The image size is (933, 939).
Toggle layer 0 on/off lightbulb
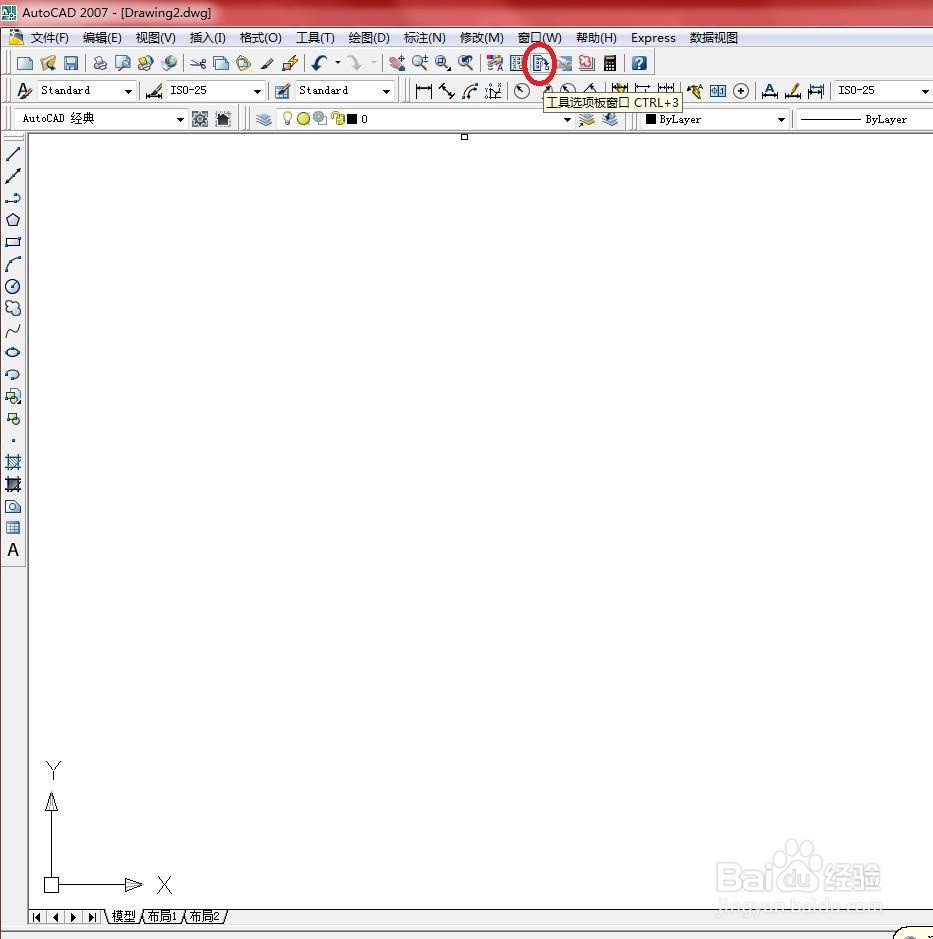[x=287, y=119]
